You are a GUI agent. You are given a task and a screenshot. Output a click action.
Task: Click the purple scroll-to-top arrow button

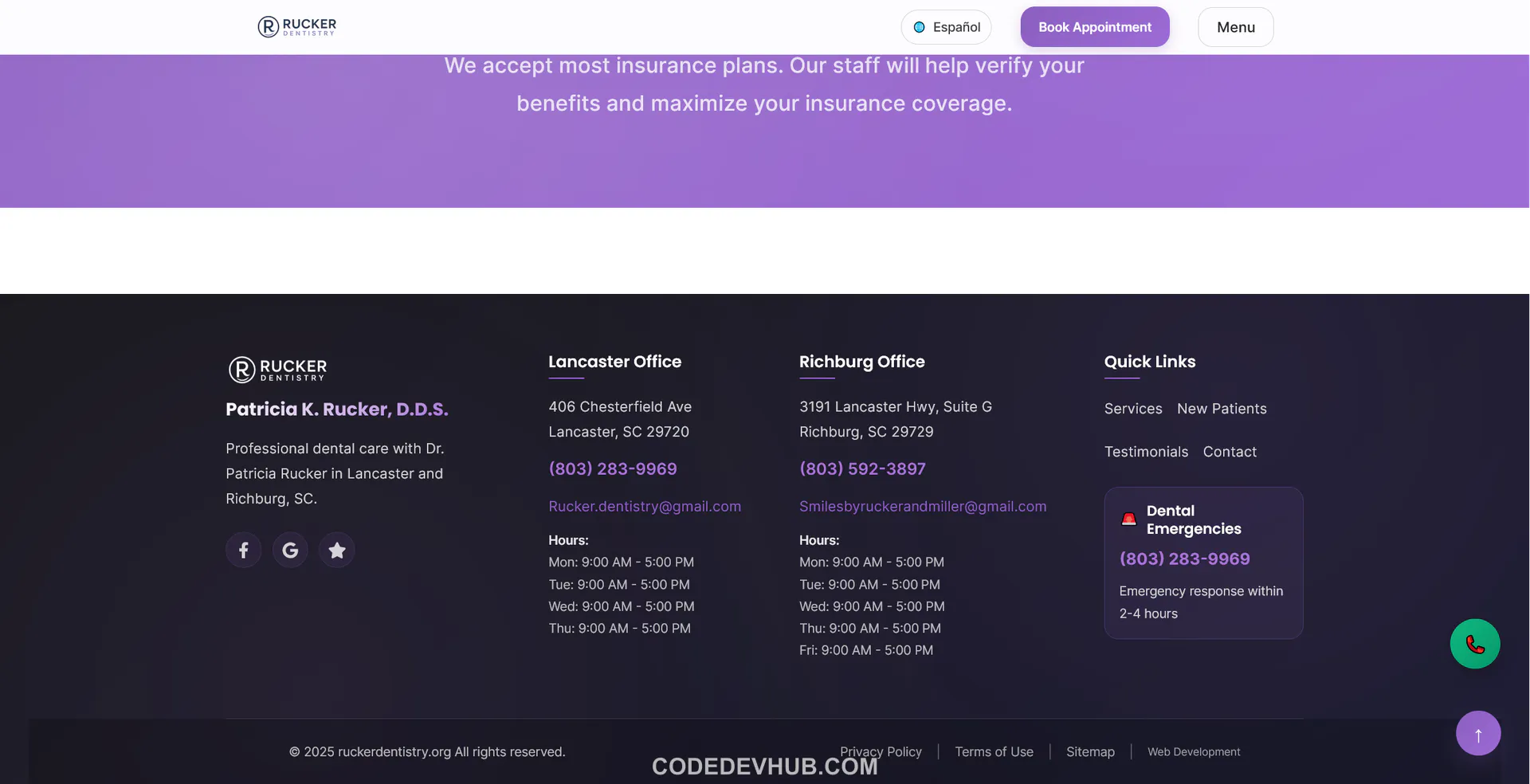click(1477, 733)
